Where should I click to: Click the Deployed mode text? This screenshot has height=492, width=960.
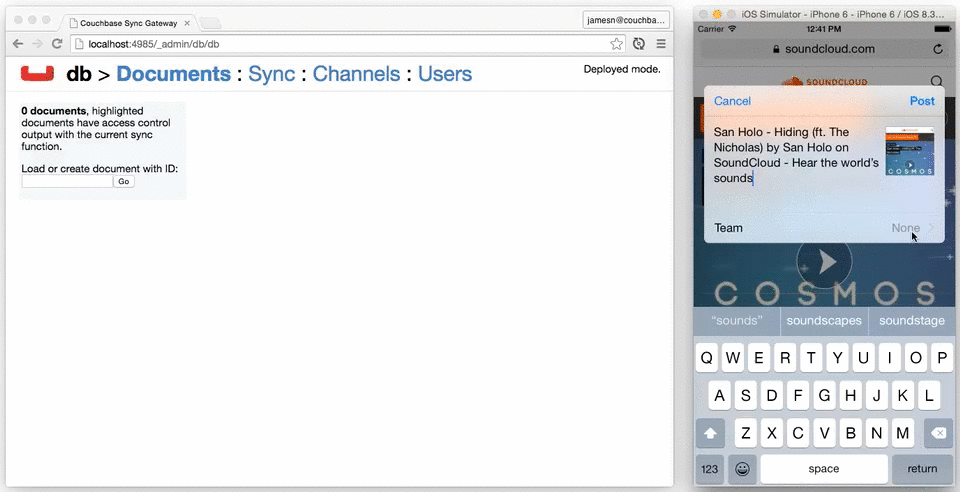(x=622, y=69)
